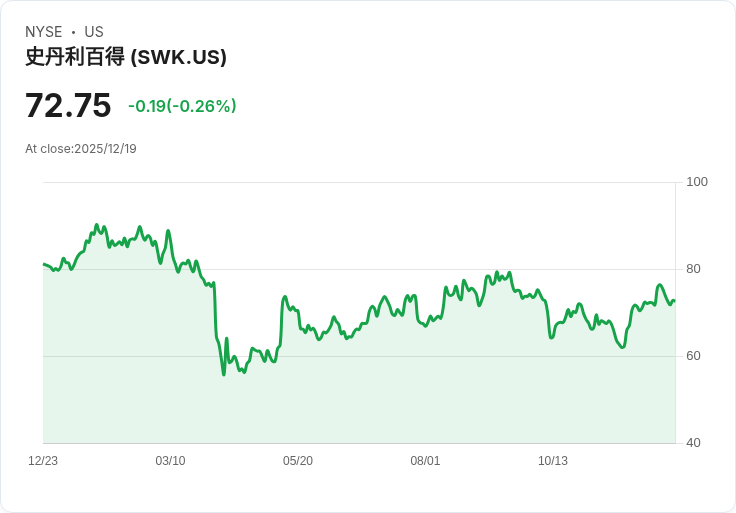Click the current price 72.75

point(68,105)
